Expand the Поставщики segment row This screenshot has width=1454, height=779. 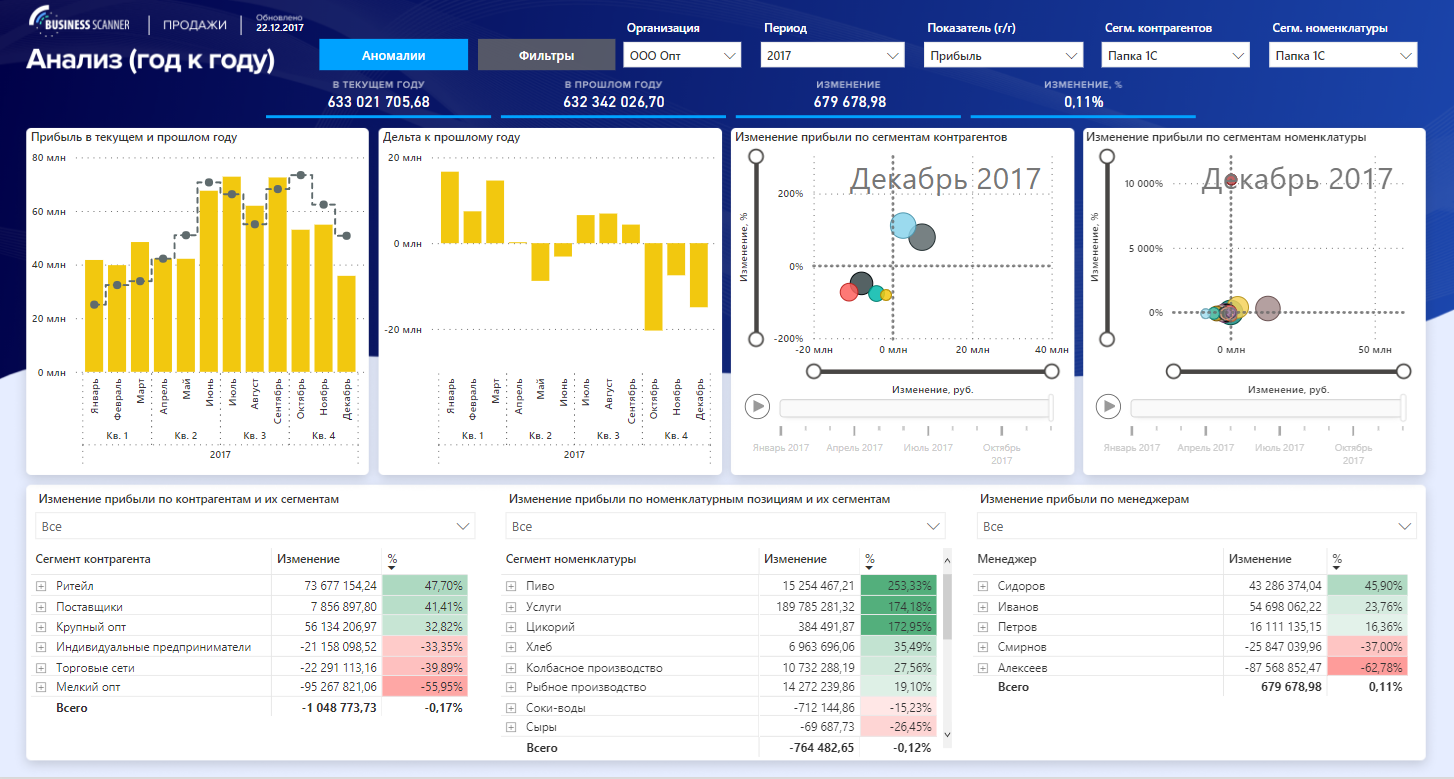click(x=42, y=606)
